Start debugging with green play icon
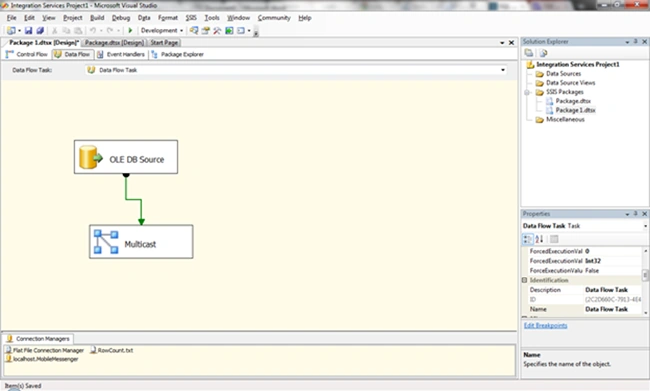The width and height of the screenshot is (650, 391). pyautogui.click(x=130, y=30)
